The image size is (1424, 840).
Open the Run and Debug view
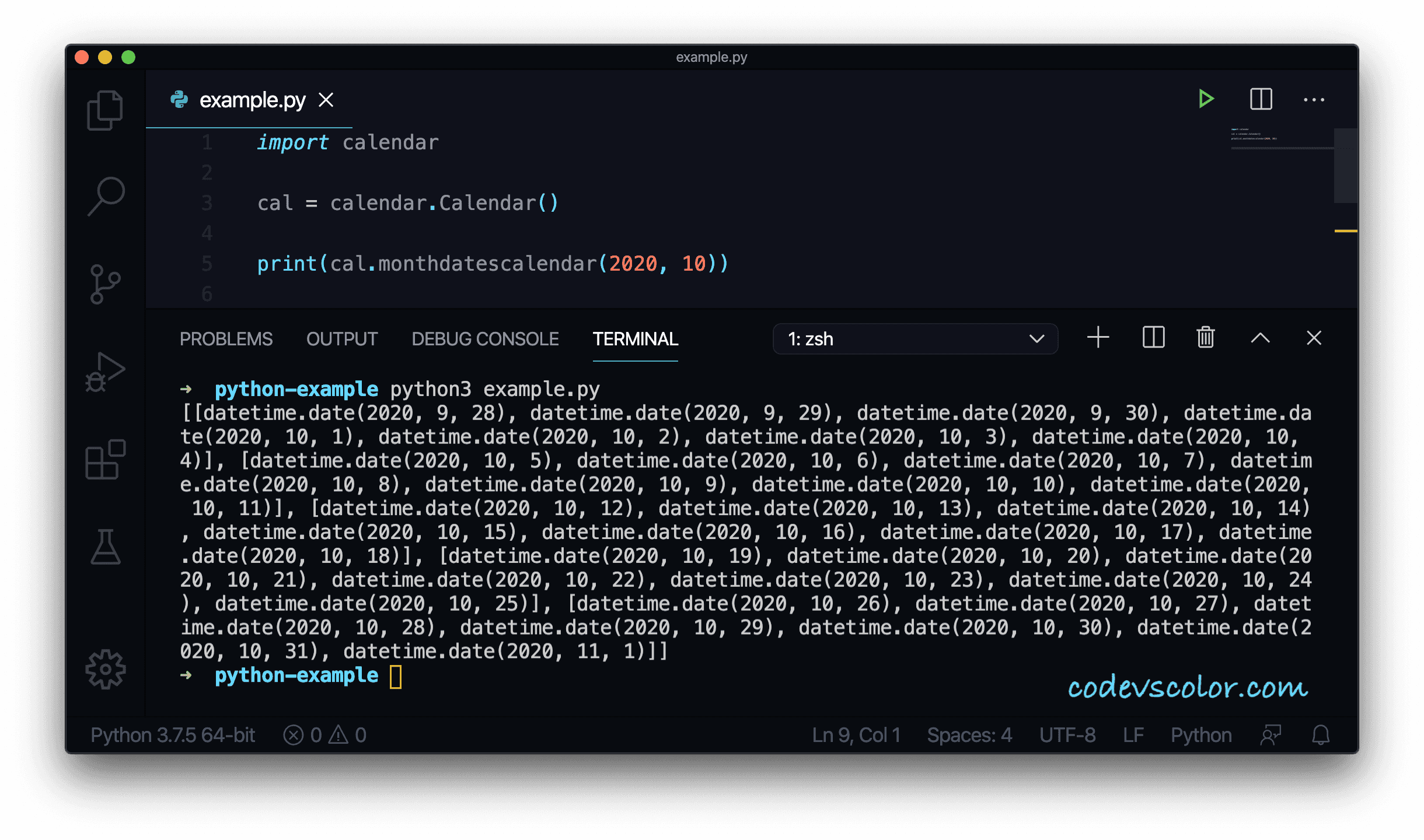(105, 372)
